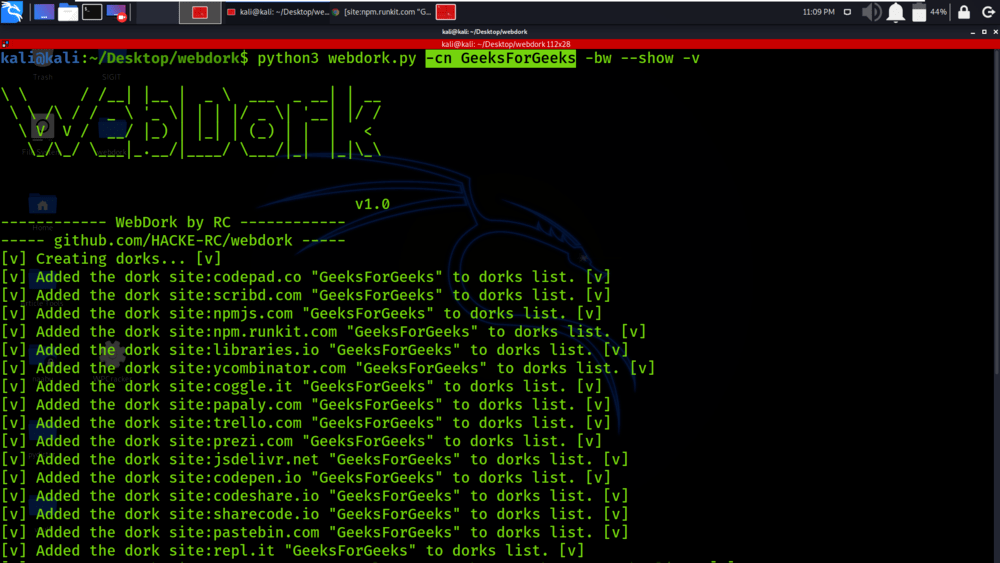
Task: Click the '-bw --show -v' flags text
Action: point(642,59)
